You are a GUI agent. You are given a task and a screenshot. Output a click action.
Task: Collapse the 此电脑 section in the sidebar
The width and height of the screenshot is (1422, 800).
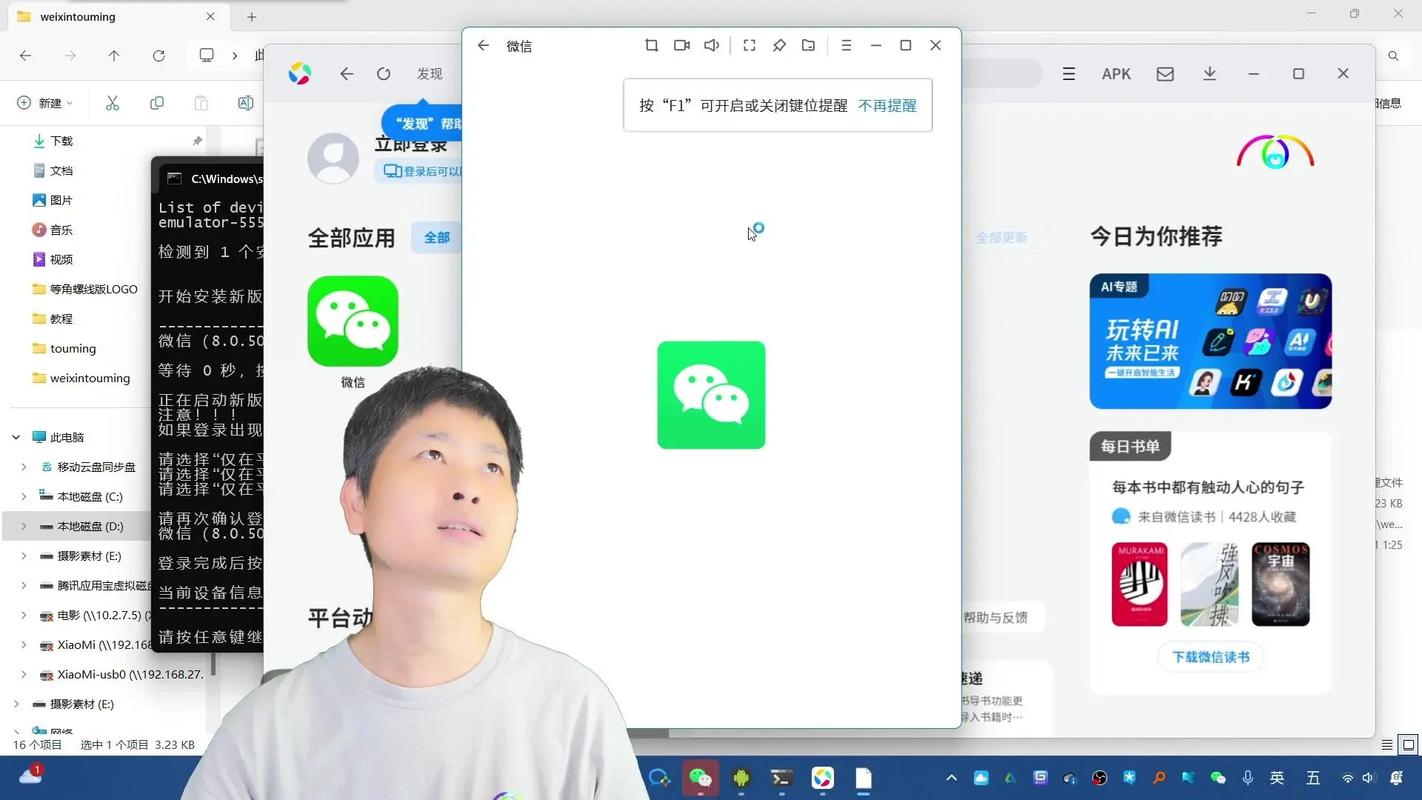14,437
